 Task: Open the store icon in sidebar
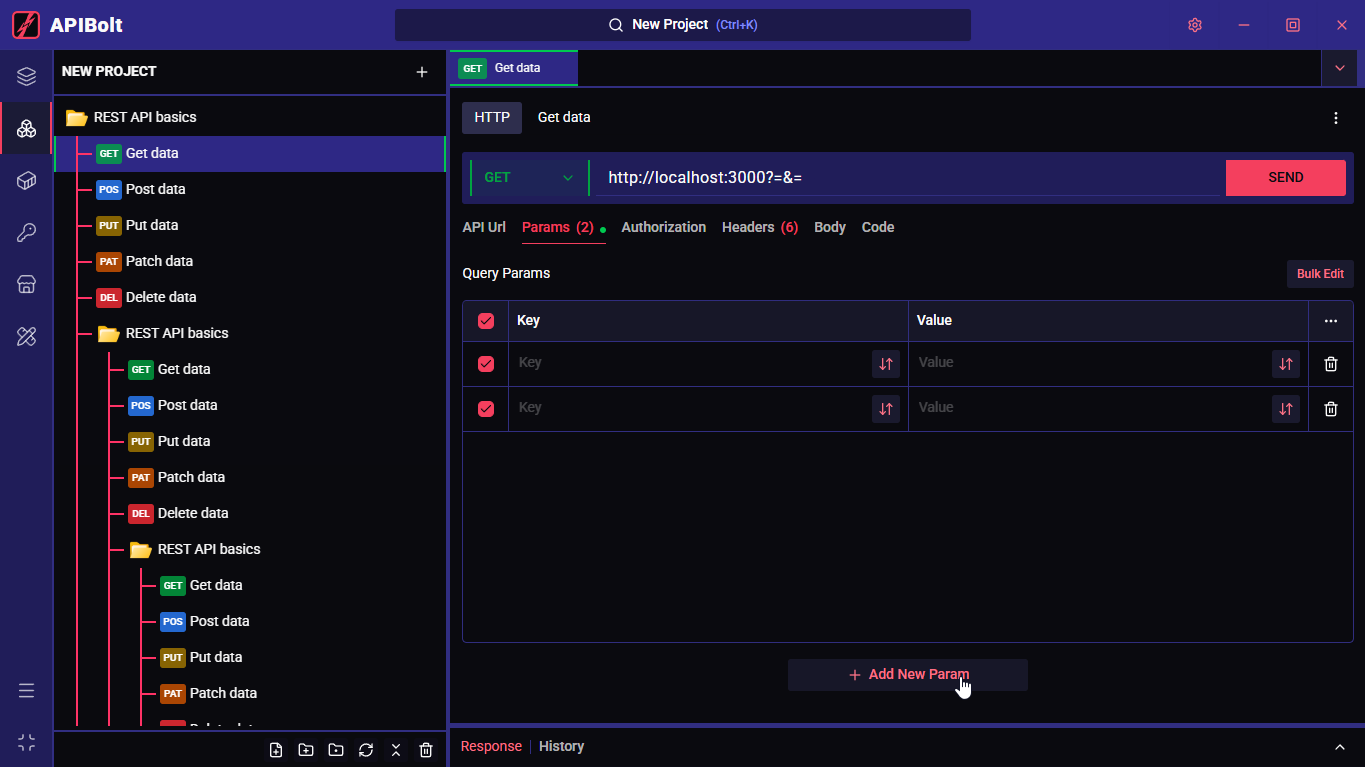[x=27, y=285]
